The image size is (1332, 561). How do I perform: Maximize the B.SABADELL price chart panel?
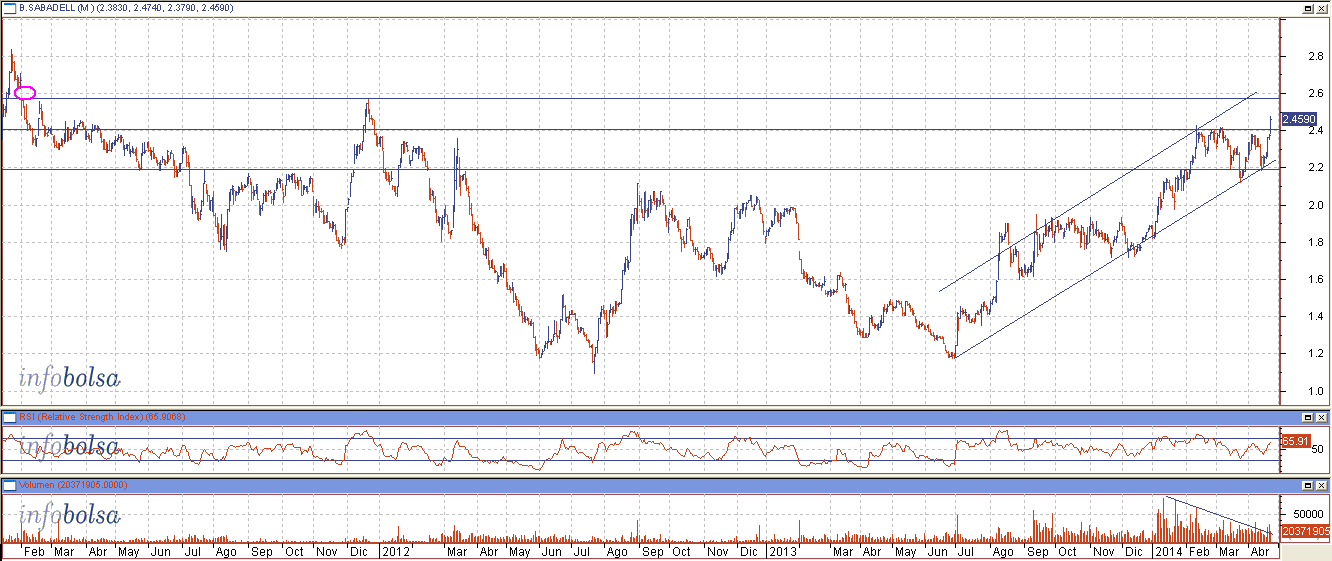click(x=1307, y=8)
